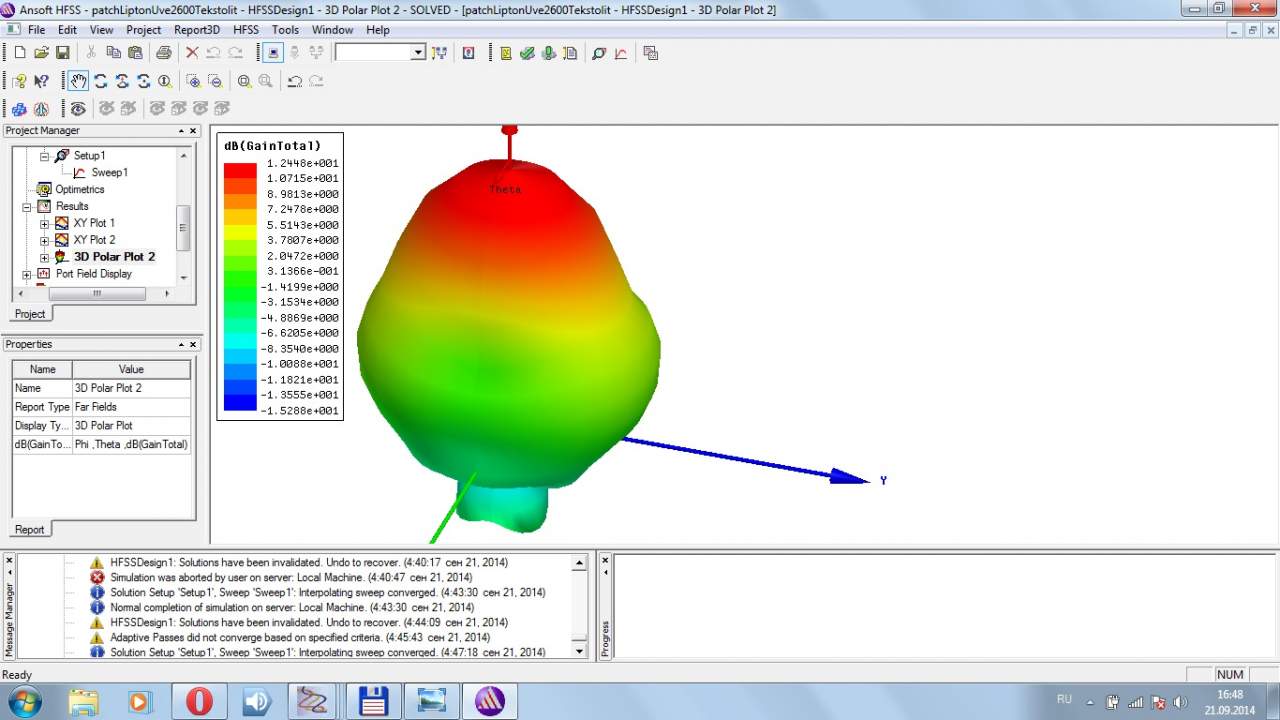Screen dimensions: 1280x720
Task: Open the empty toolbar combo box dropdown
Action: pyautogui.click(x=418, y=53)
